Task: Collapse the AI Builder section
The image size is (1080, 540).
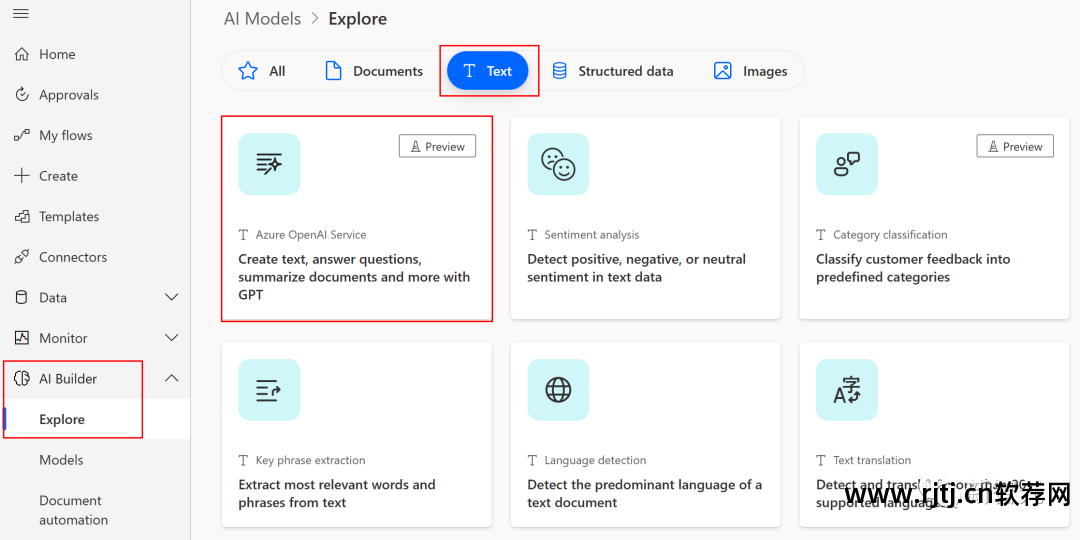Action: click(x=171, y=378)
